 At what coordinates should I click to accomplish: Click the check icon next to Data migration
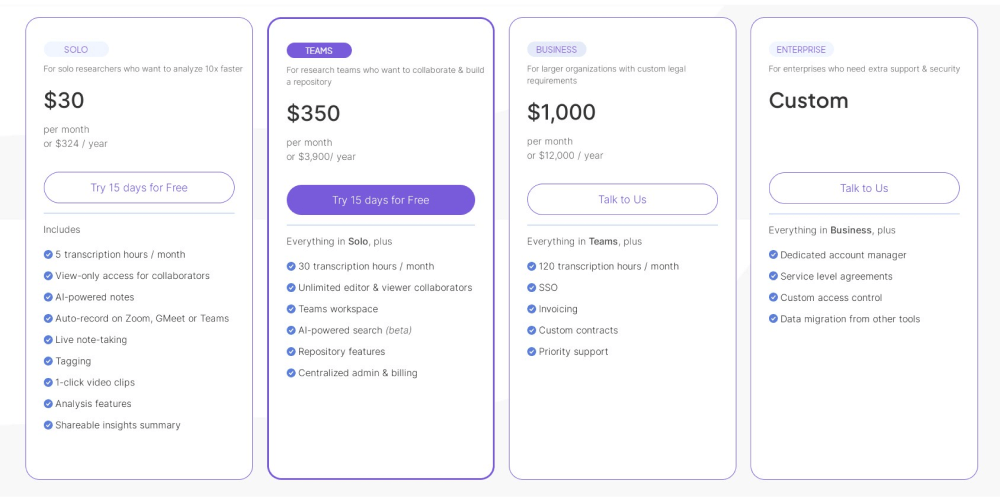(x=773, y=319)
